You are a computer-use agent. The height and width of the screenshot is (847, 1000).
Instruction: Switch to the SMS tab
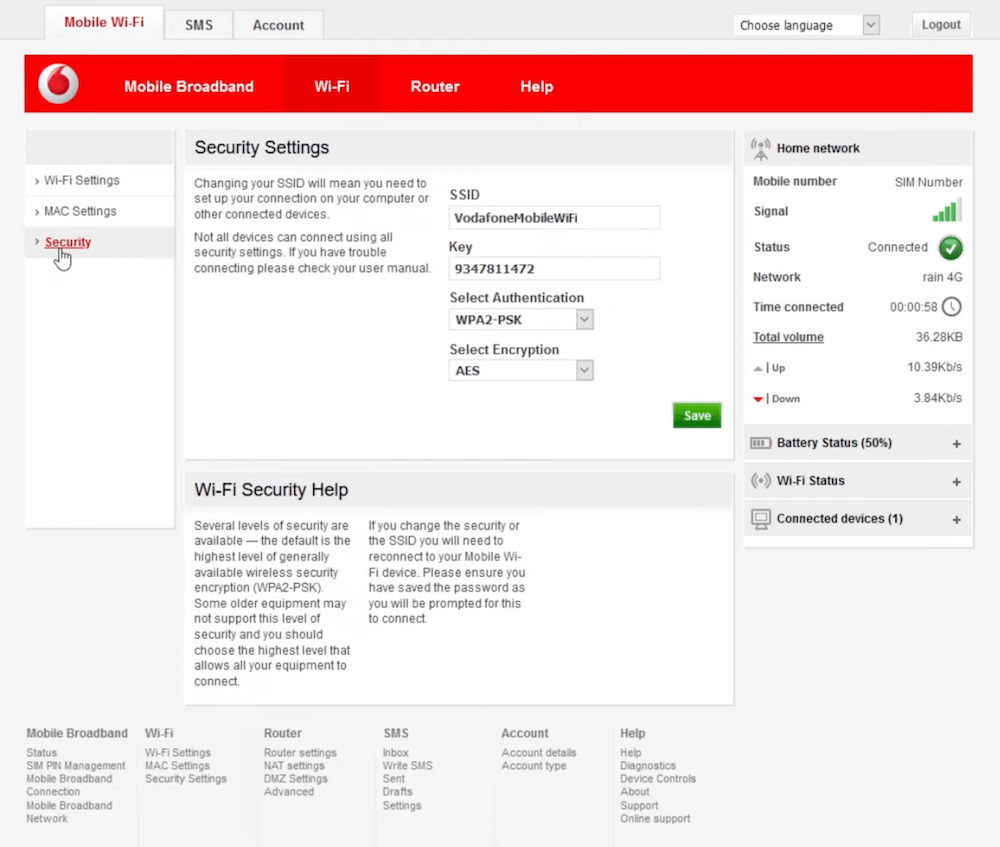[x=198, y=25]
